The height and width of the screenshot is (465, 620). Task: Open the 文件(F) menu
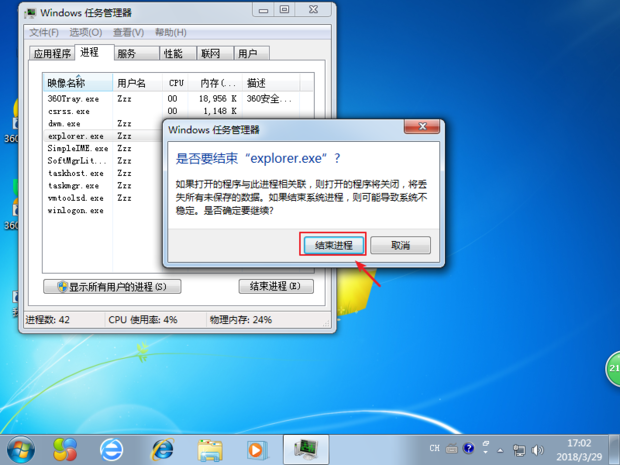point(44,32)
